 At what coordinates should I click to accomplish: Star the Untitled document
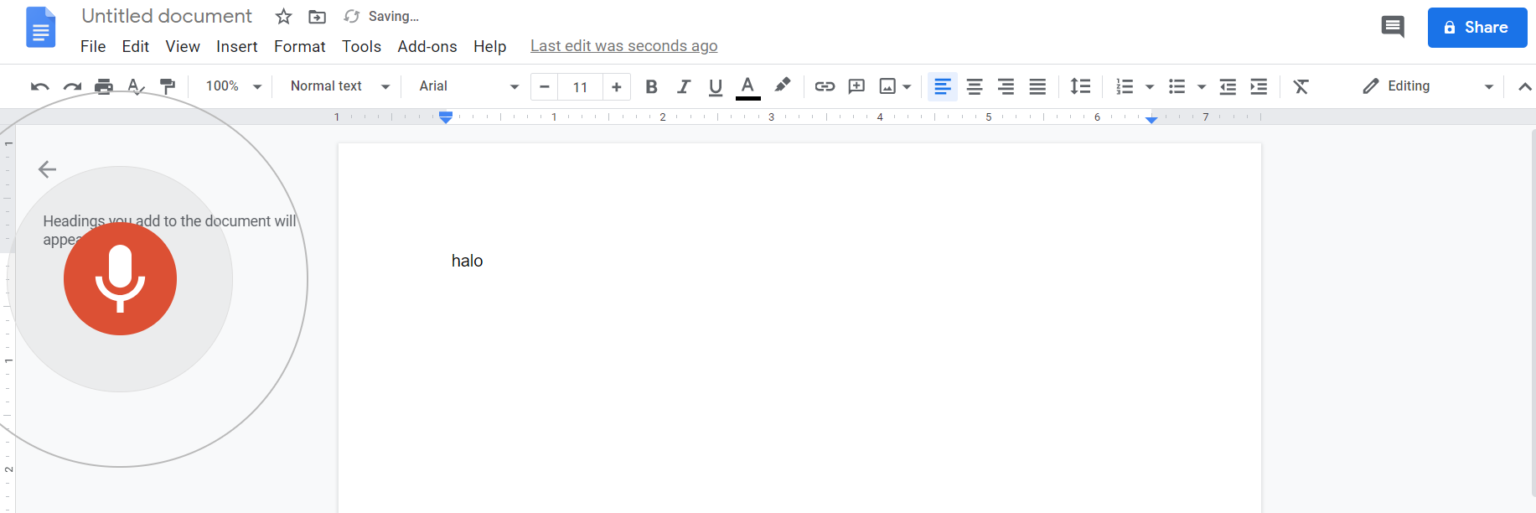(x=284, y=17)
